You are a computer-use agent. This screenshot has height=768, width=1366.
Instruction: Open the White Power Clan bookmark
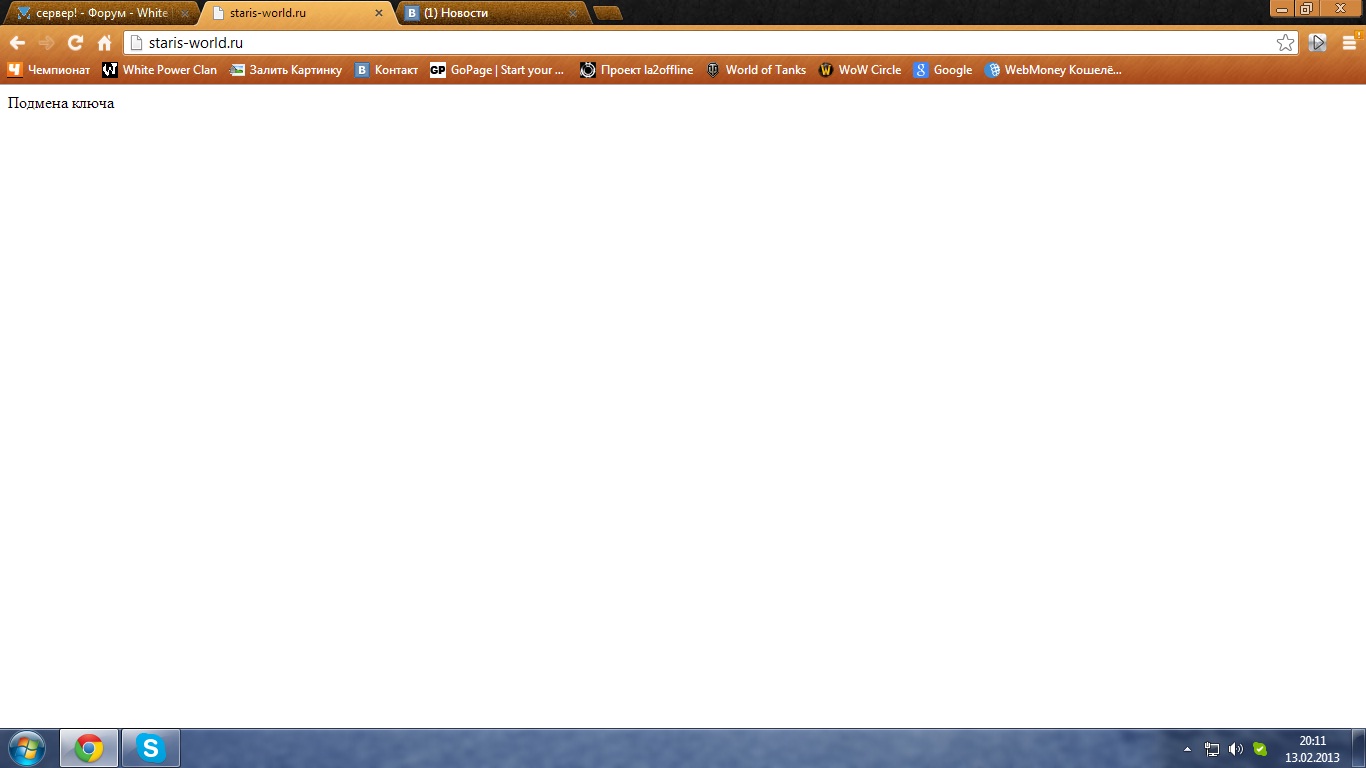point(160,70)
